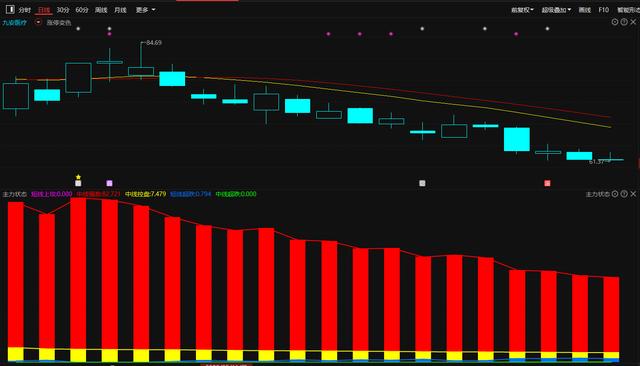Screen dimensions: 640x366
Task: Open 主力状态 panel settings icon
Action: tap(615, 194)
